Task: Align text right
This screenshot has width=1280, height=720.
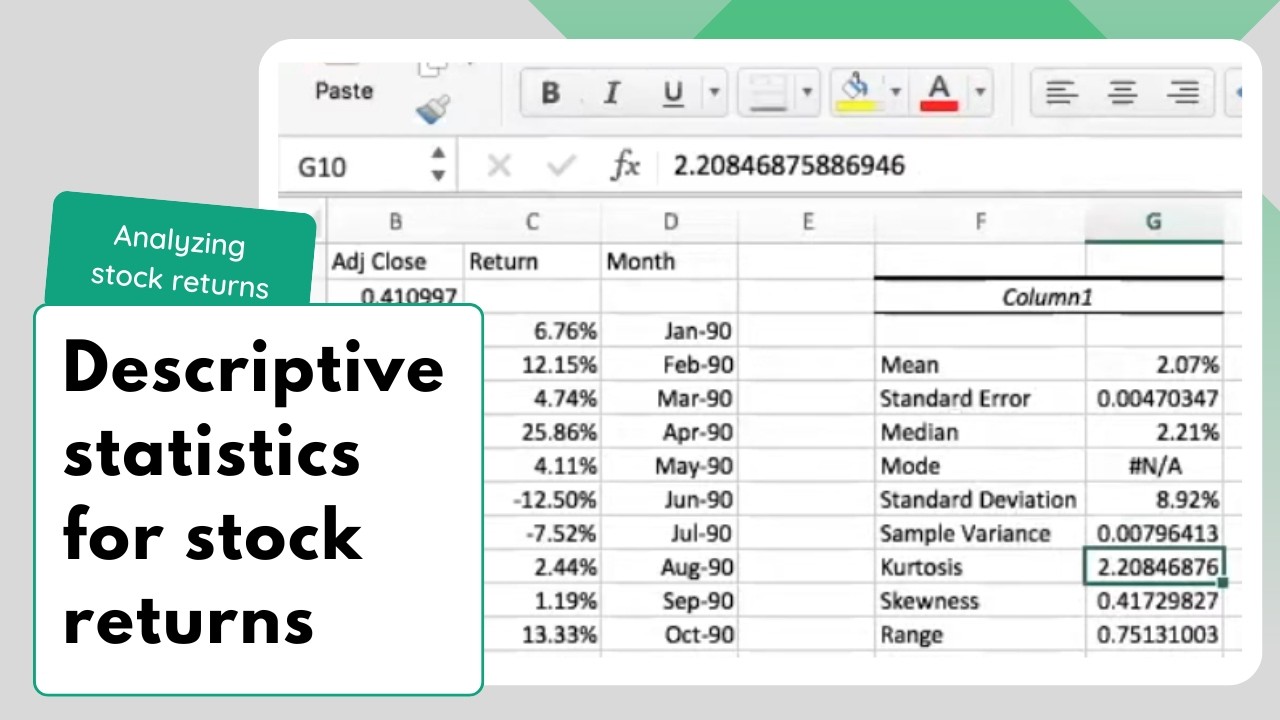Action: (x=1183, y=93)
